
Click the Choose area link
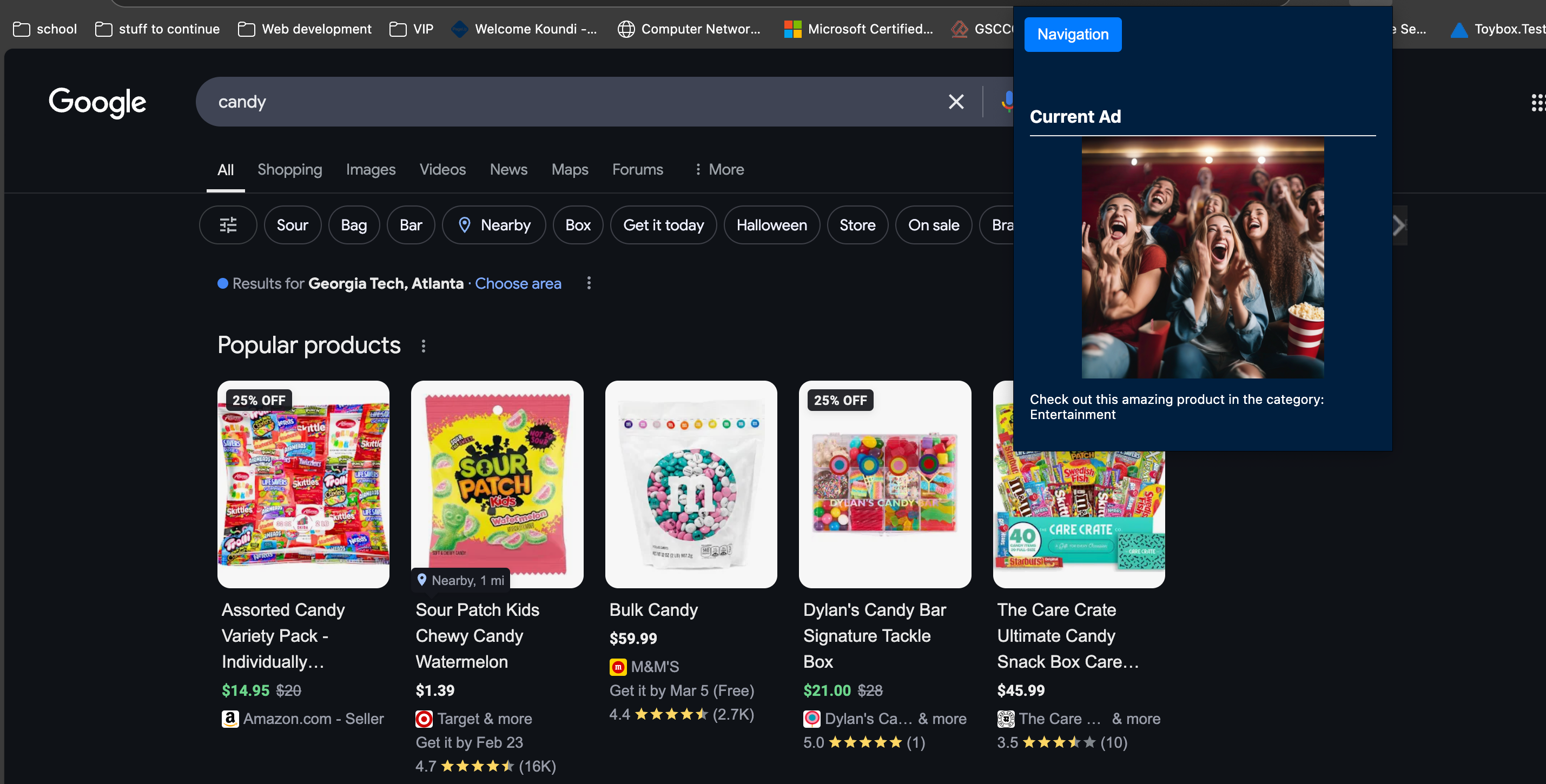tap(518, 283)
